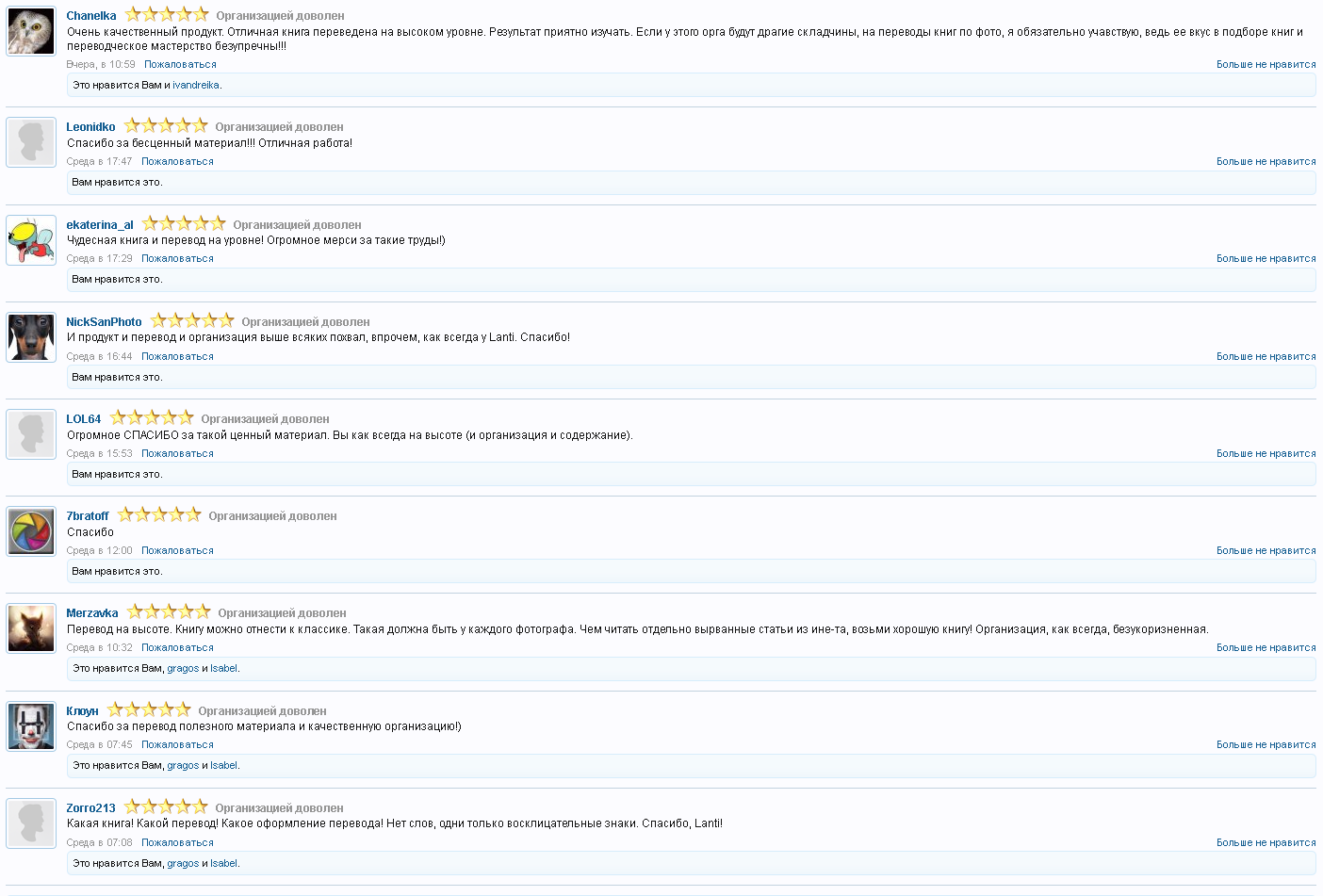The height and width of the screenshot is (896, 1323).
Task: Unlike Chanelka's review with "Больше не нравится"
Action: [1266, 65]
